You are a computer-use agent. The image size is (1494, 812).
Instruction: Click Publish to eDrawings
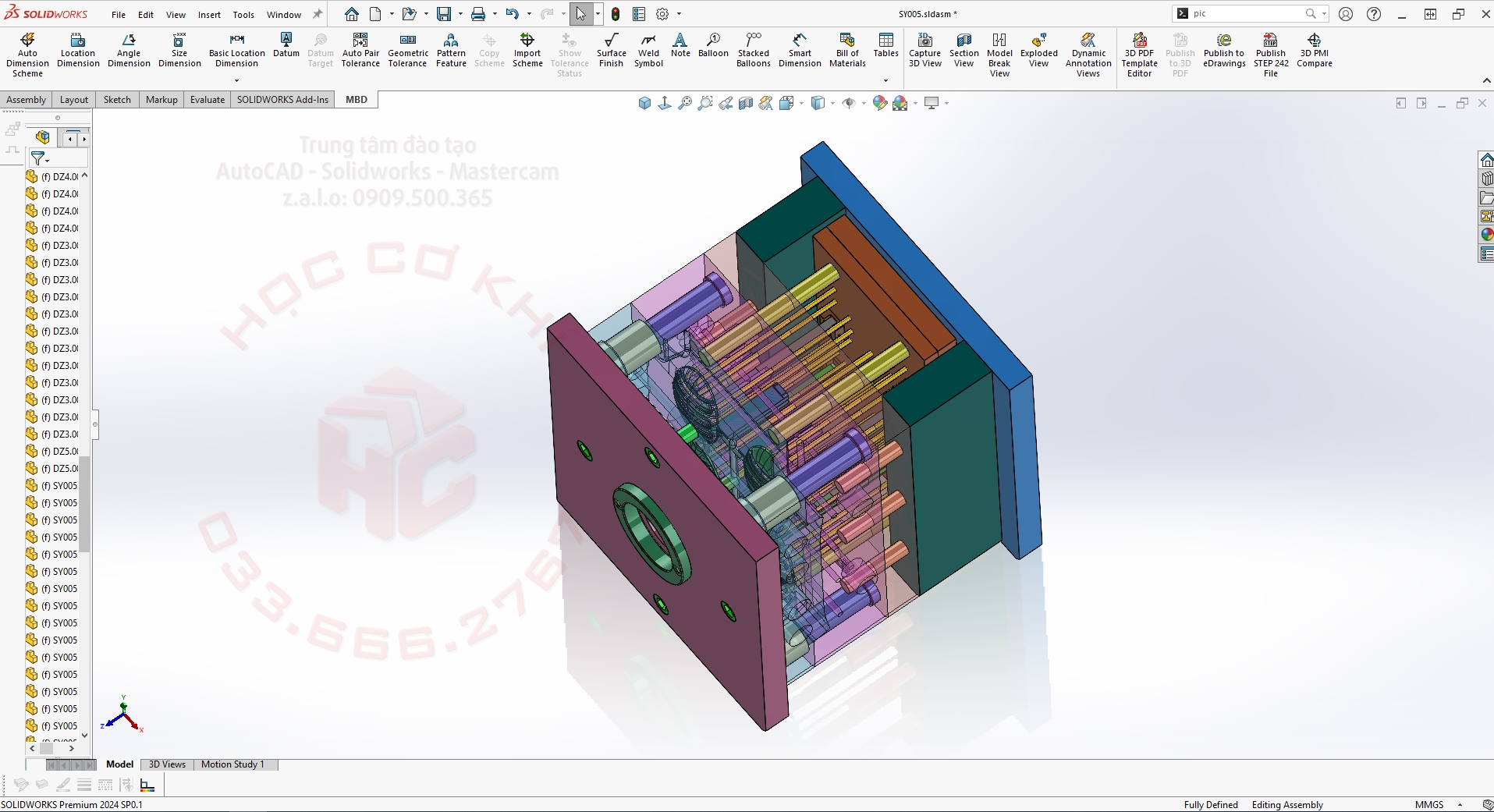(x=1224, y=50)
